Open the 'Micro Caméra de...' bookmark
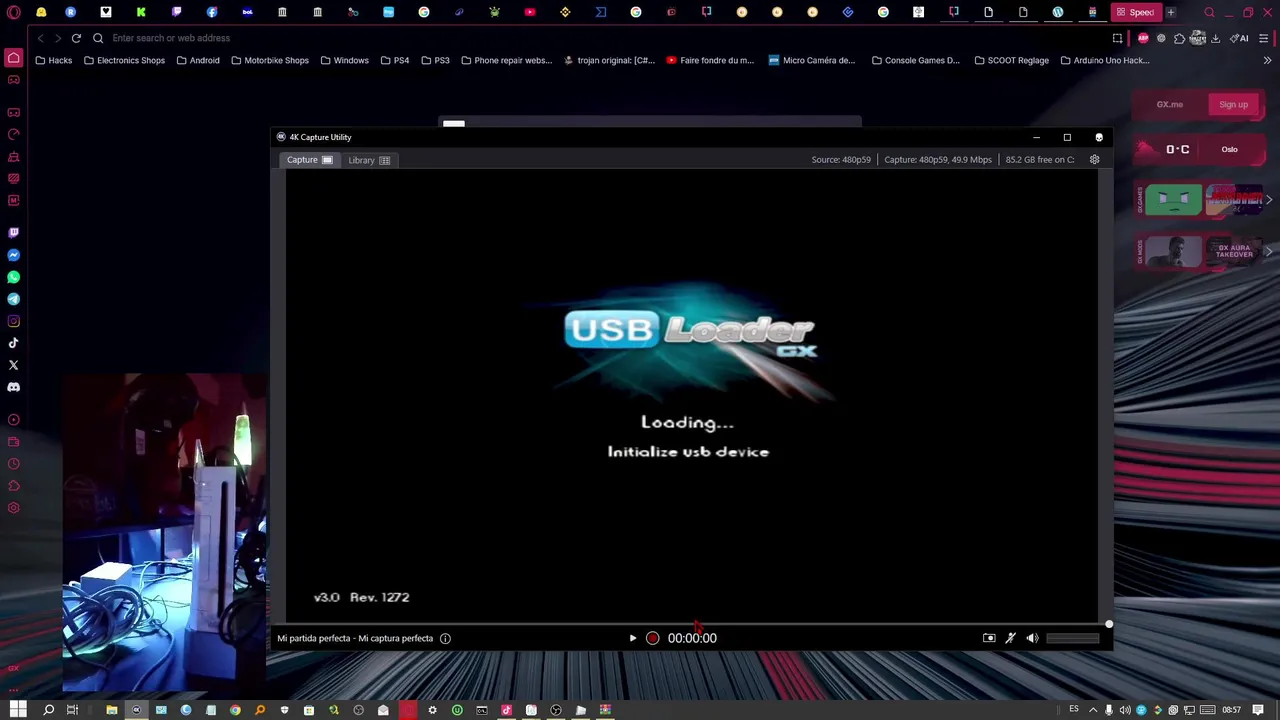The image size is (1280, 720). [x=812, y=60]
